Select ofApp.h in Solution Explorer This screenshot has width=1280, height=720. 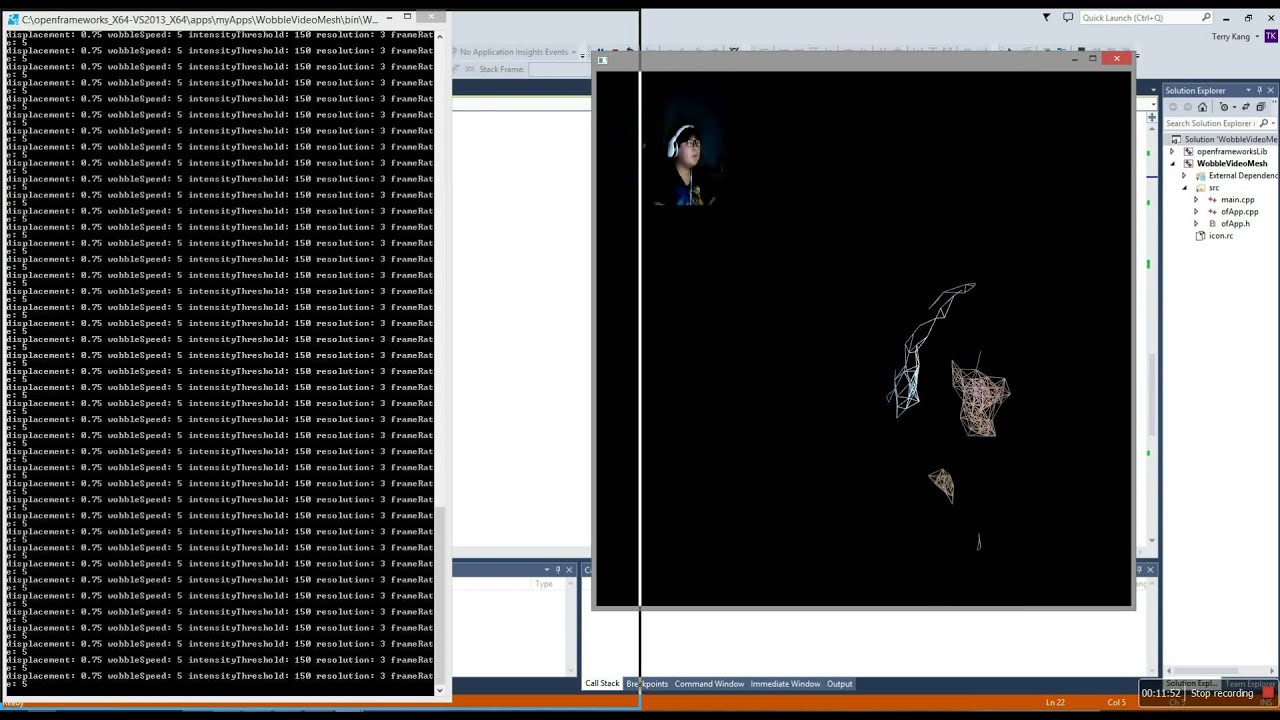[1235, 223]
